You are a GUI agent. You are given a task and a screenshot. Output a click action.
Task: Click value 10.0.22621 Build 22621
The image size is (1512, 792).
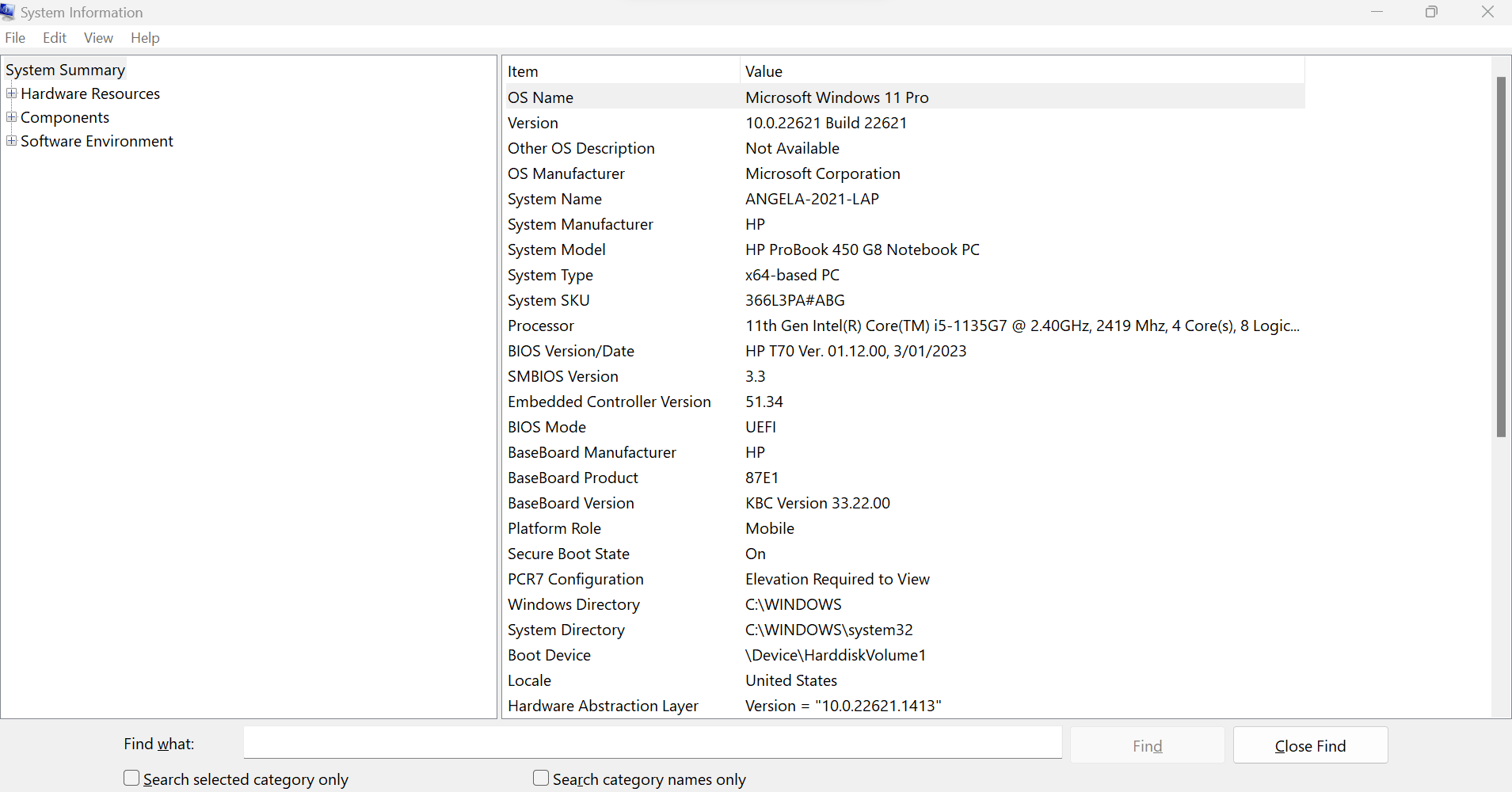(x=826, y=123)
